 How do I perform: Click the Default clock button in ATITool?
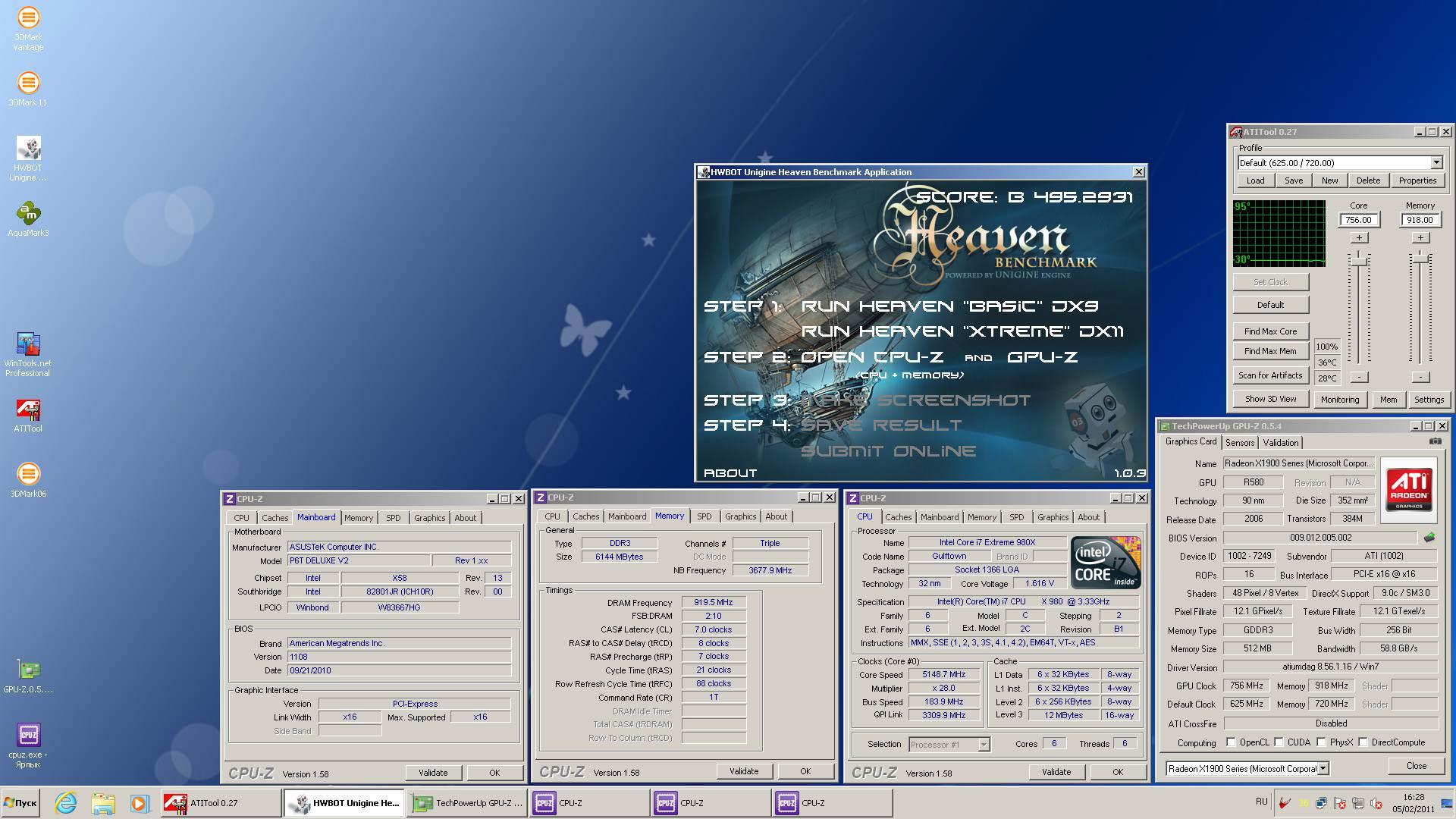coord(1270,305)
